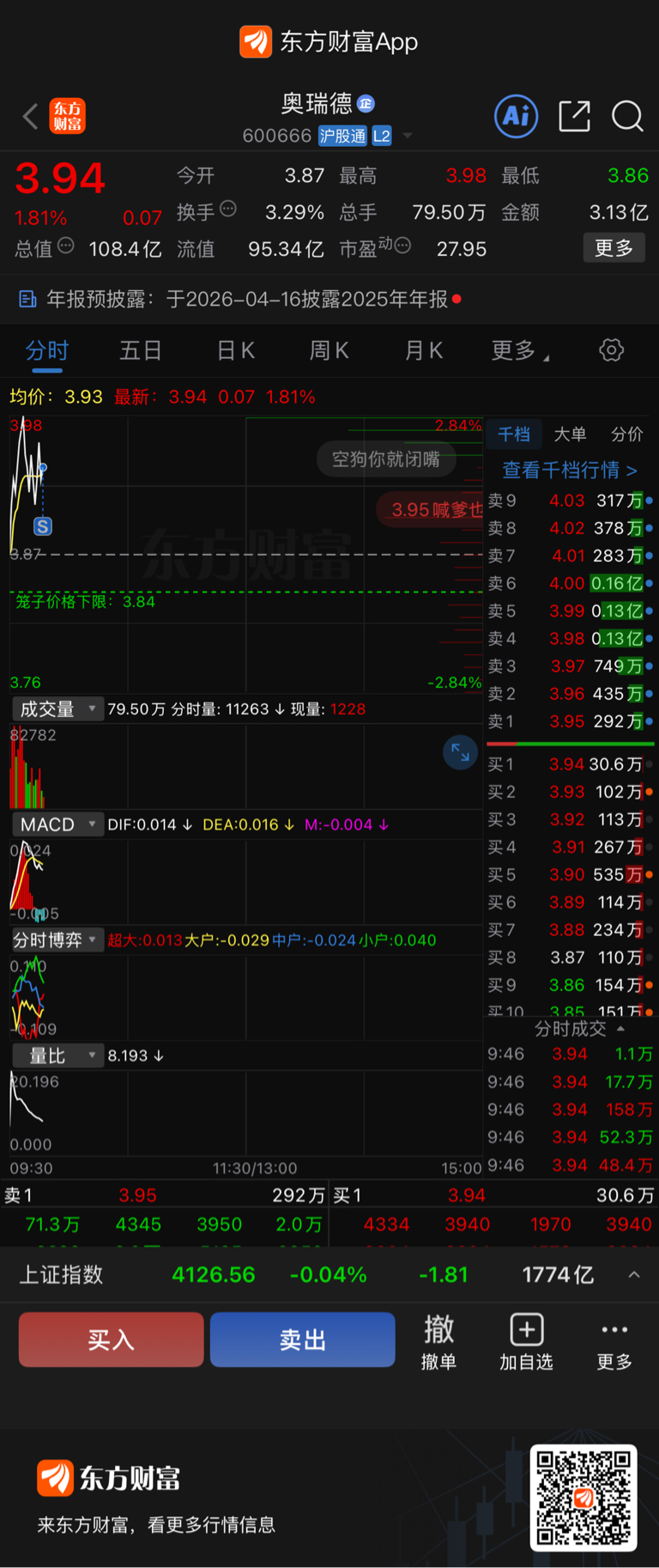Viewport: 659px width, 1568px height.
Task: Switch to 日K tab
Action: tap(236, 350)
